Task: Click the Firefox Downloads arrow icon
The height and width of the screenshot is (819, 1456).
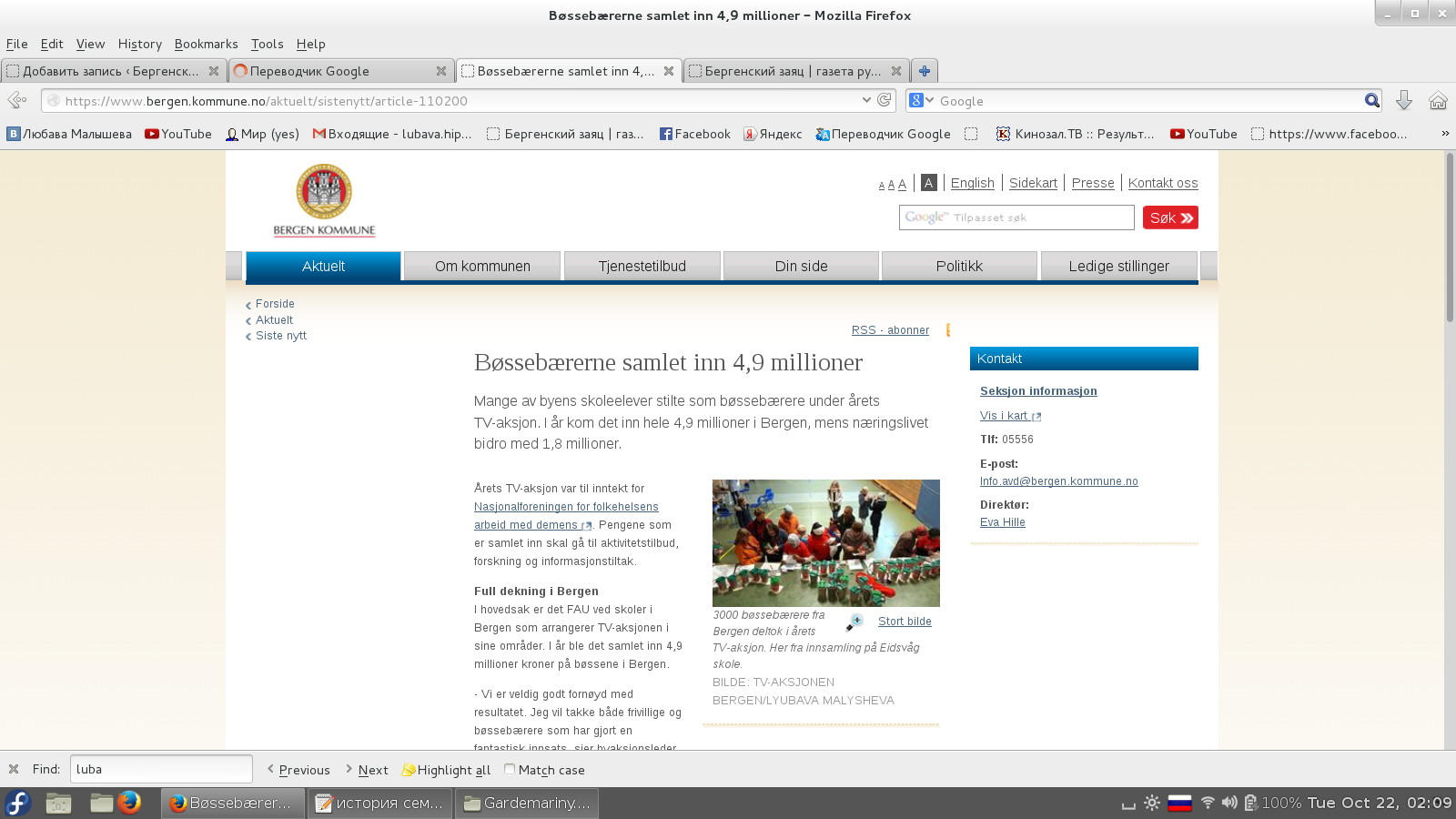Action: point(1404,101)
